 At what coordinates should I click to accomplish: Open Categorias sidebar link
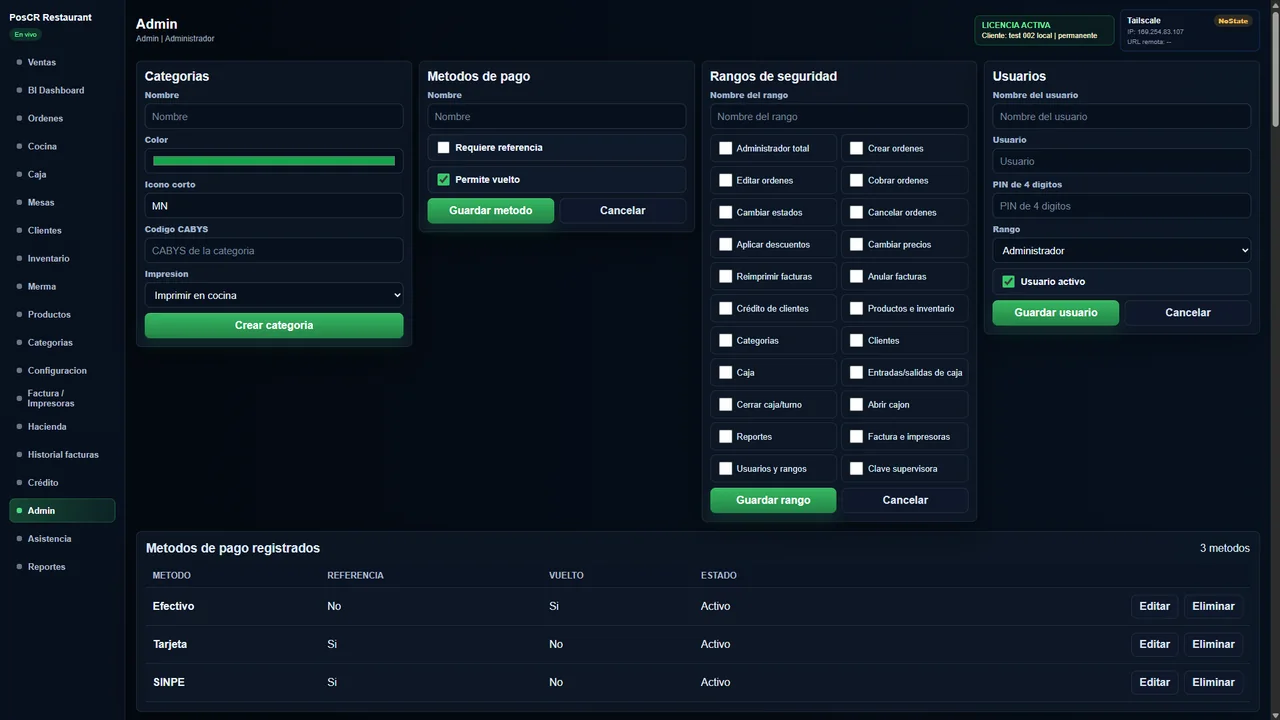62,342
